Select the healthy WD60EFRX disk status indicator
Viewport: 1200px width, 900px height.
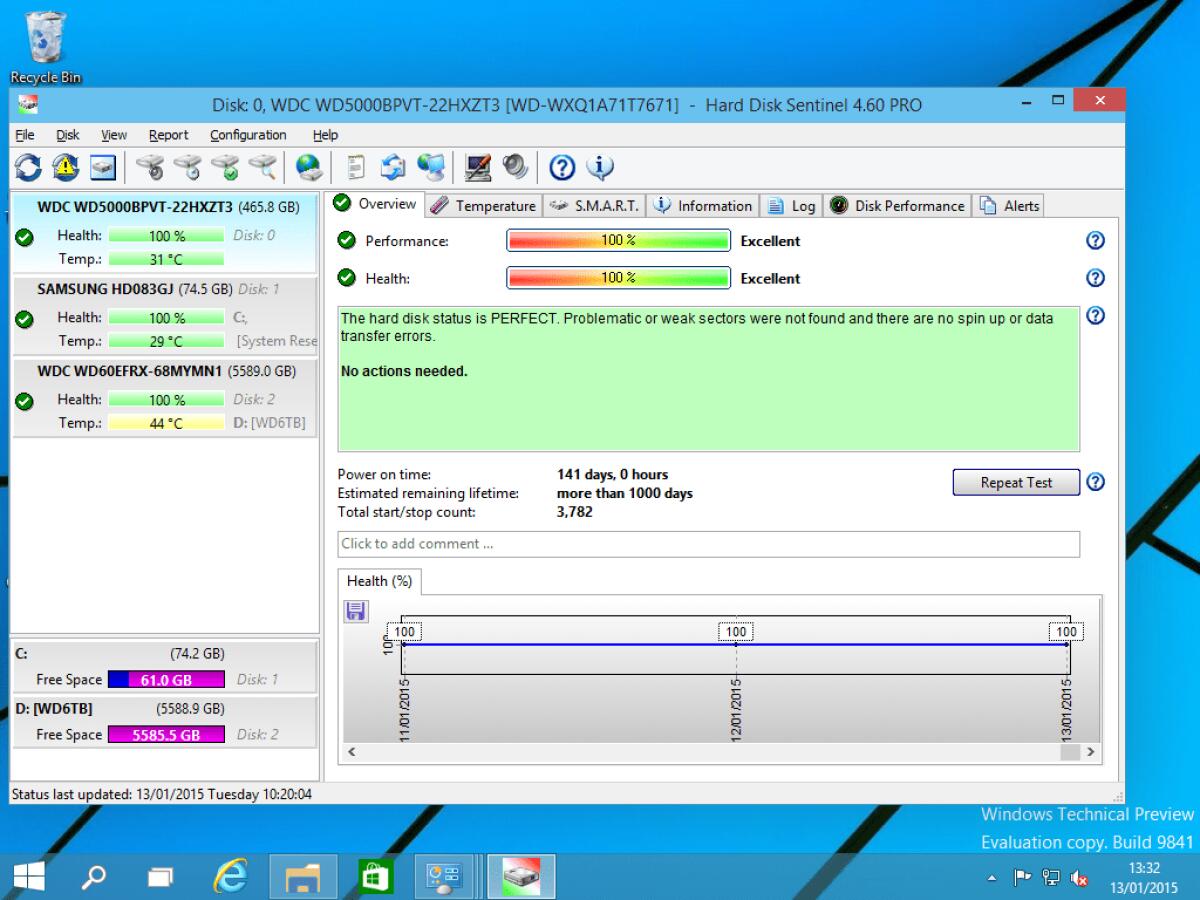click(25, 402)
